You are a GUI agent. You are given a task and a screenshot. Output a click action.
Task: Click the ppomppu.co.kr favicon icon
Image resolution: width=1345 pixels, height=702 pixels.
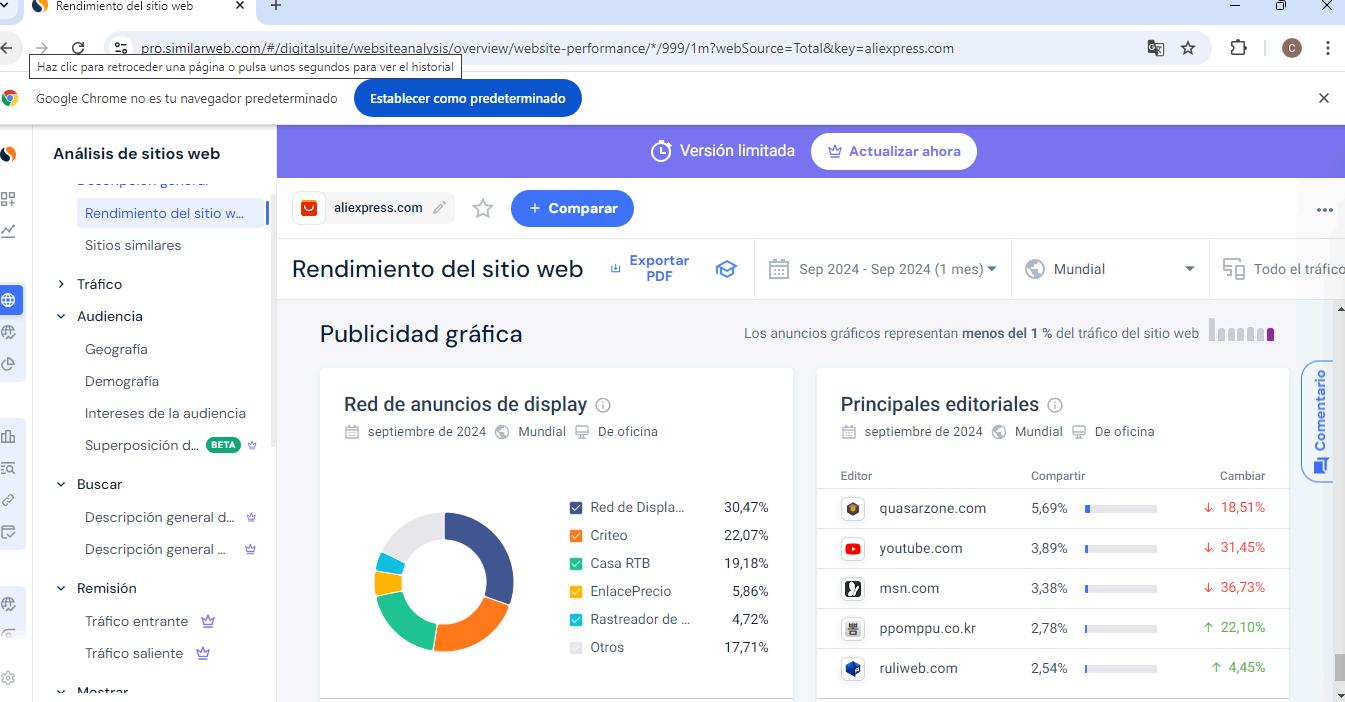pyautogui.click(x=853, y=628)
